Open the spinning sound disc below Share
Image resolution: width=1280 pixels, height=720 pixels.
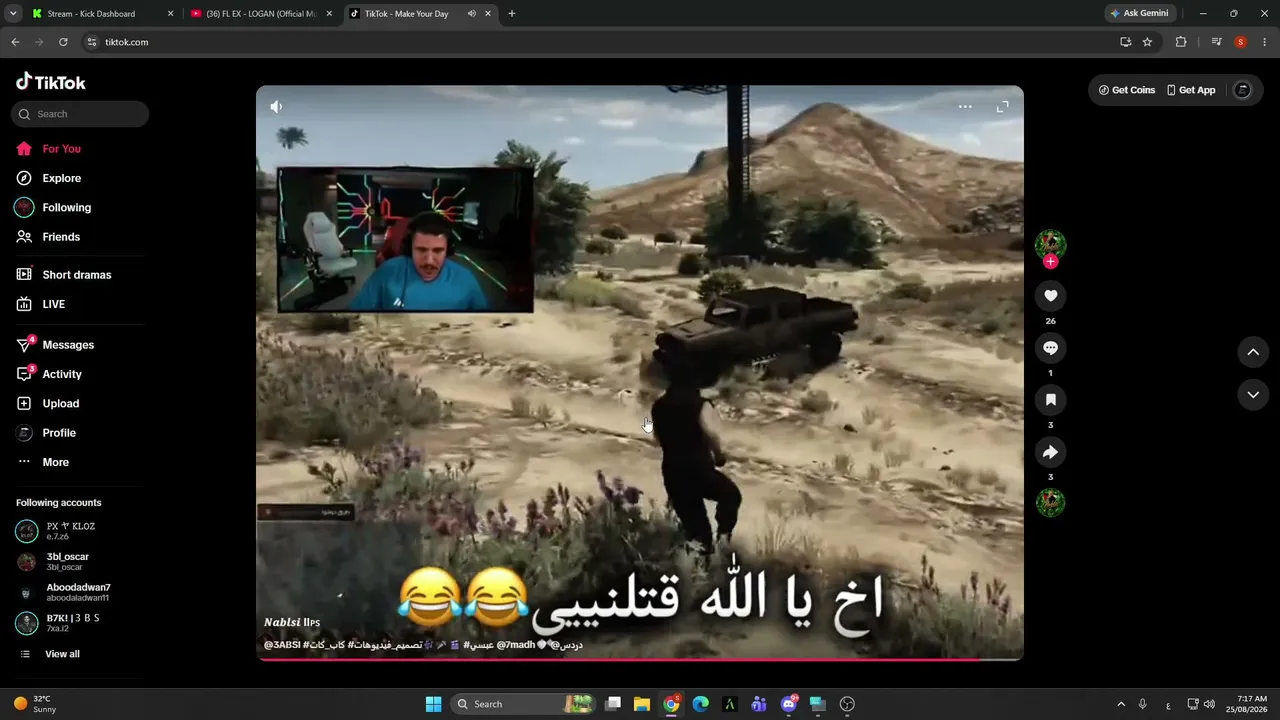1050,502
